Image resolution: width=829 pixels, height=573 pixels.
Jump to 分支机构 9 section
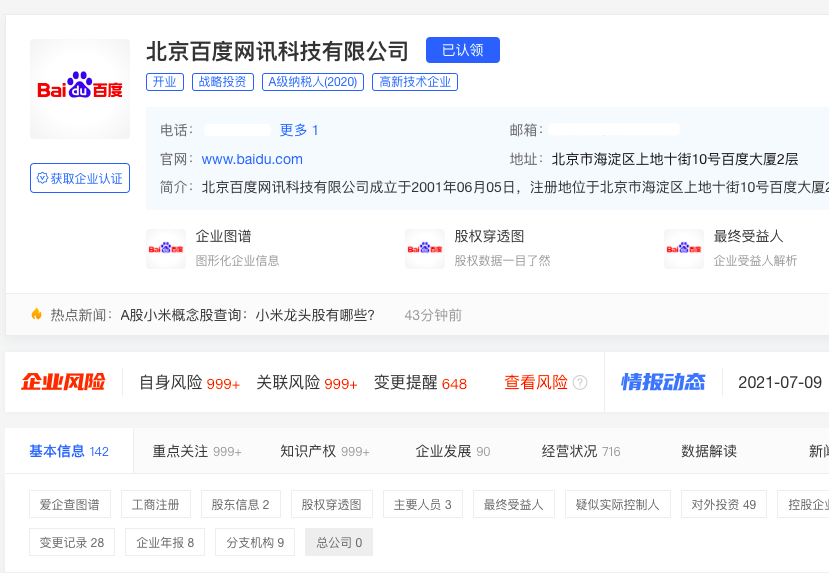[255, 542]
